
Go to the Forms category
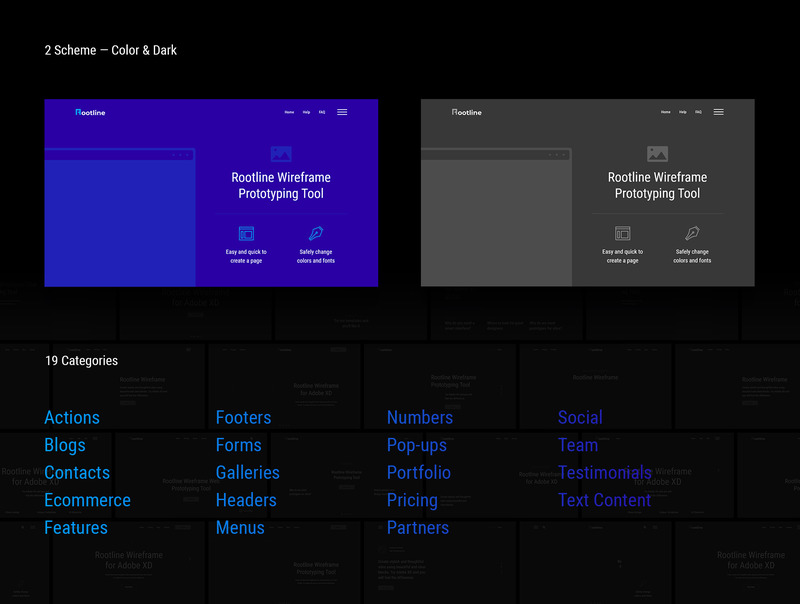click(239, 445)
